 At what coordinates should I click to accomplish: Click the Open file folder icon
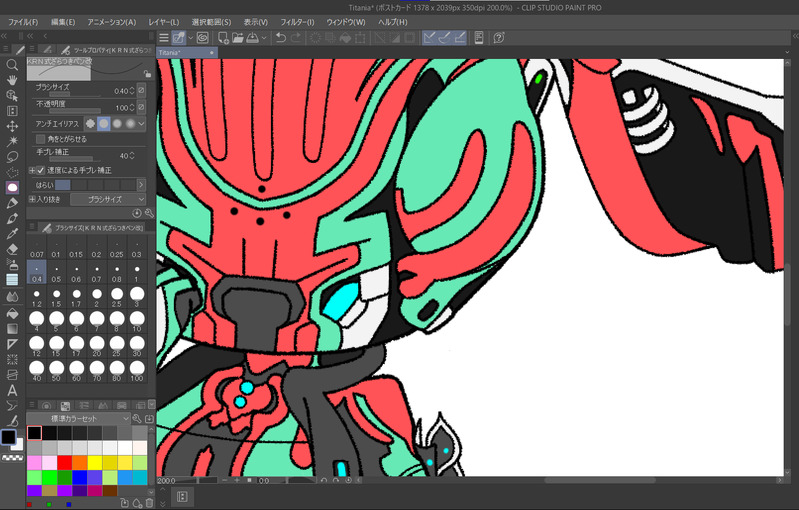coord(238,38)
